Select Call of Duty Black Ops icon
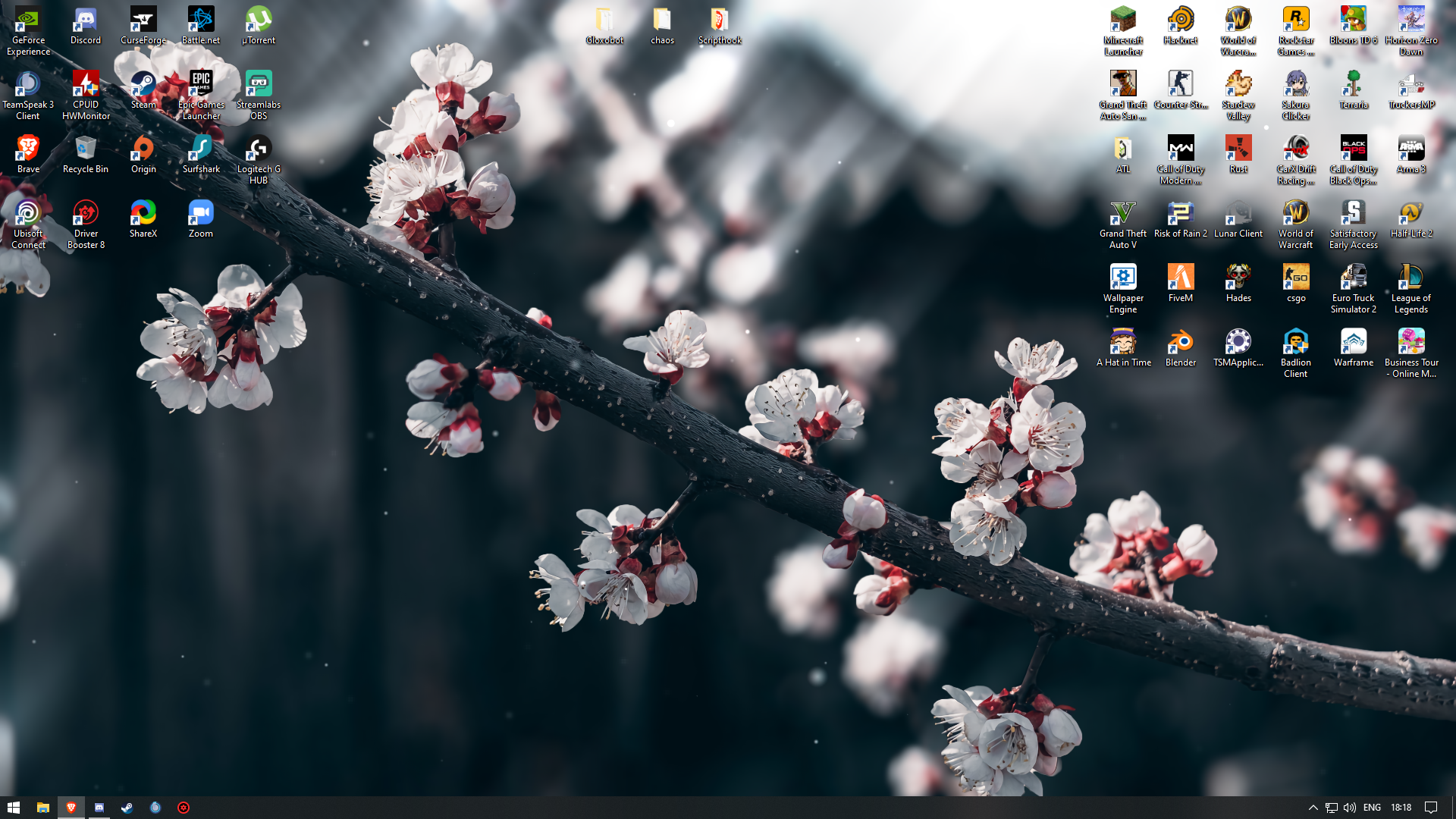This screenshot has width=1456, height=819. point(1354,159)
